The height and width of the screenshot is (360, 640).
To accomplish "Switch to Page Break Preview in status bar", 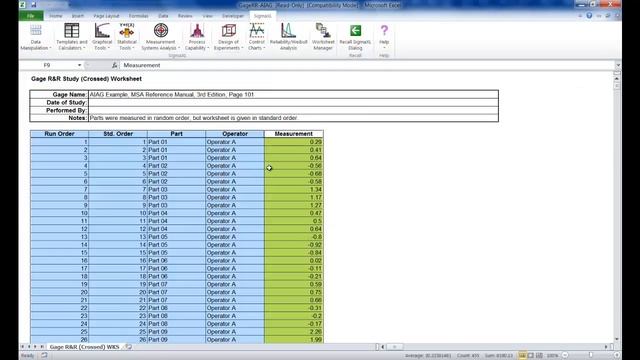I will coord(539,356).
